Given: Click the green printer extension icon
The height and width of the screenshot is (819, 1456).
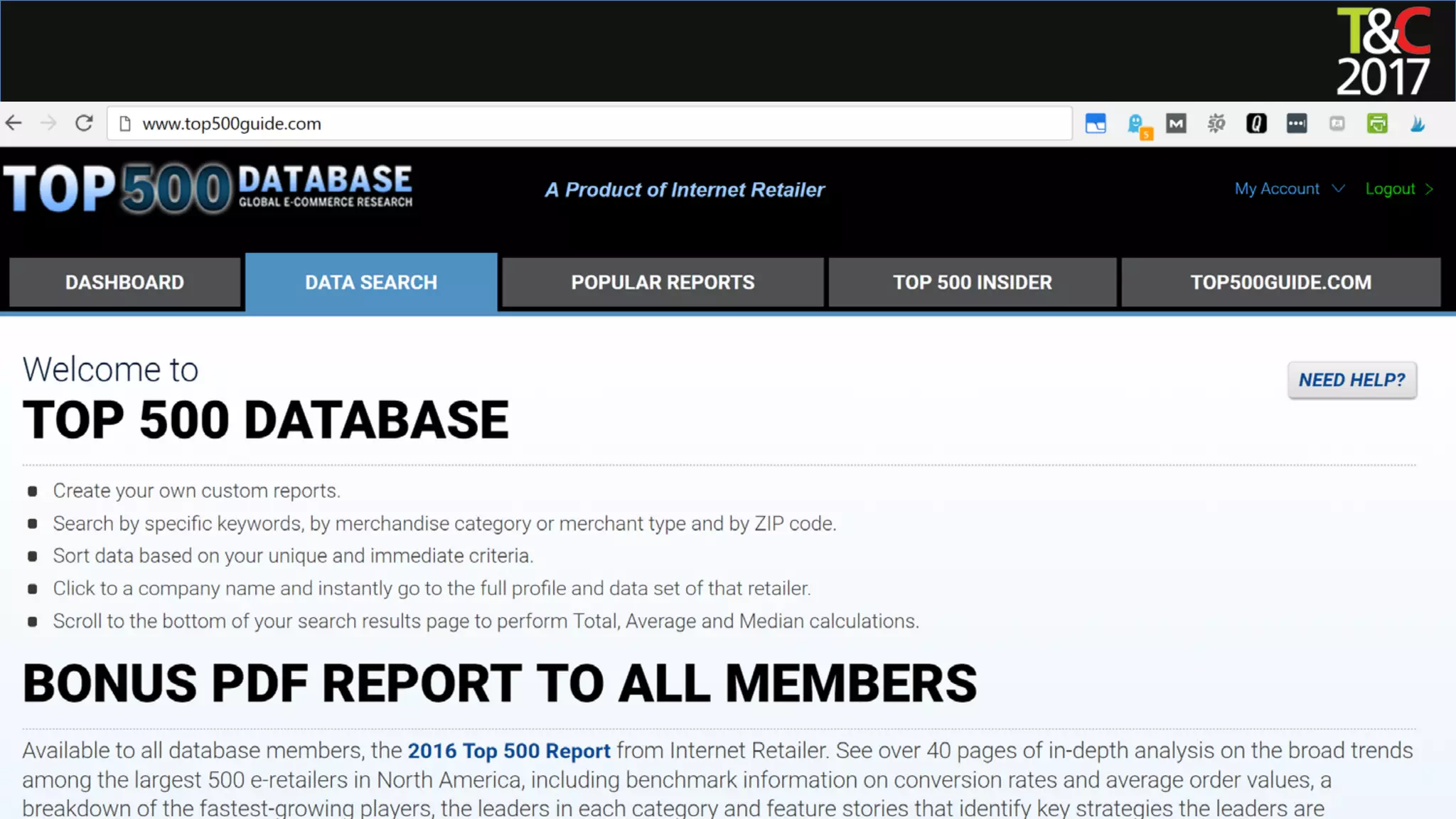Looking at the screenshot, I should [1377, 124].
